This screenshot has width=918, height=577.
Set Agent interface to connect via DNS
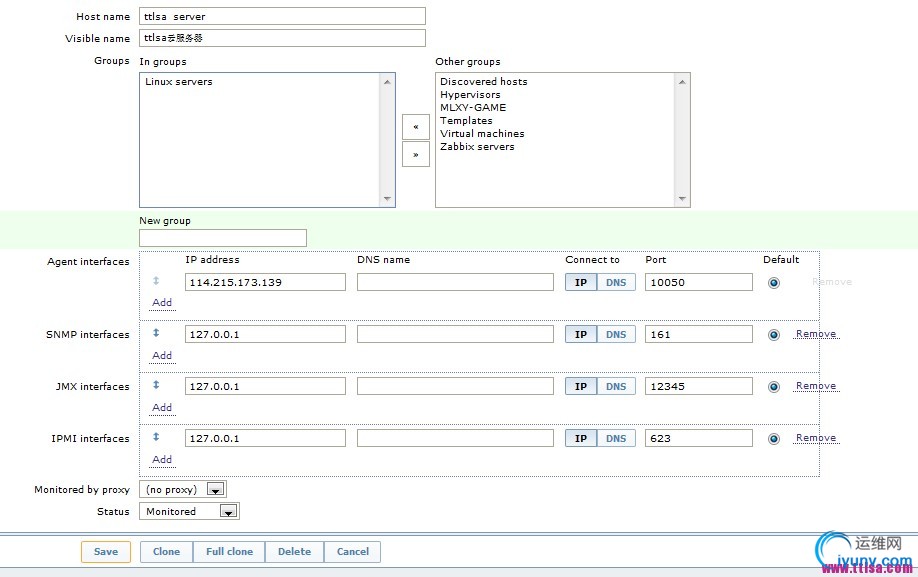[x=616, y=282]
